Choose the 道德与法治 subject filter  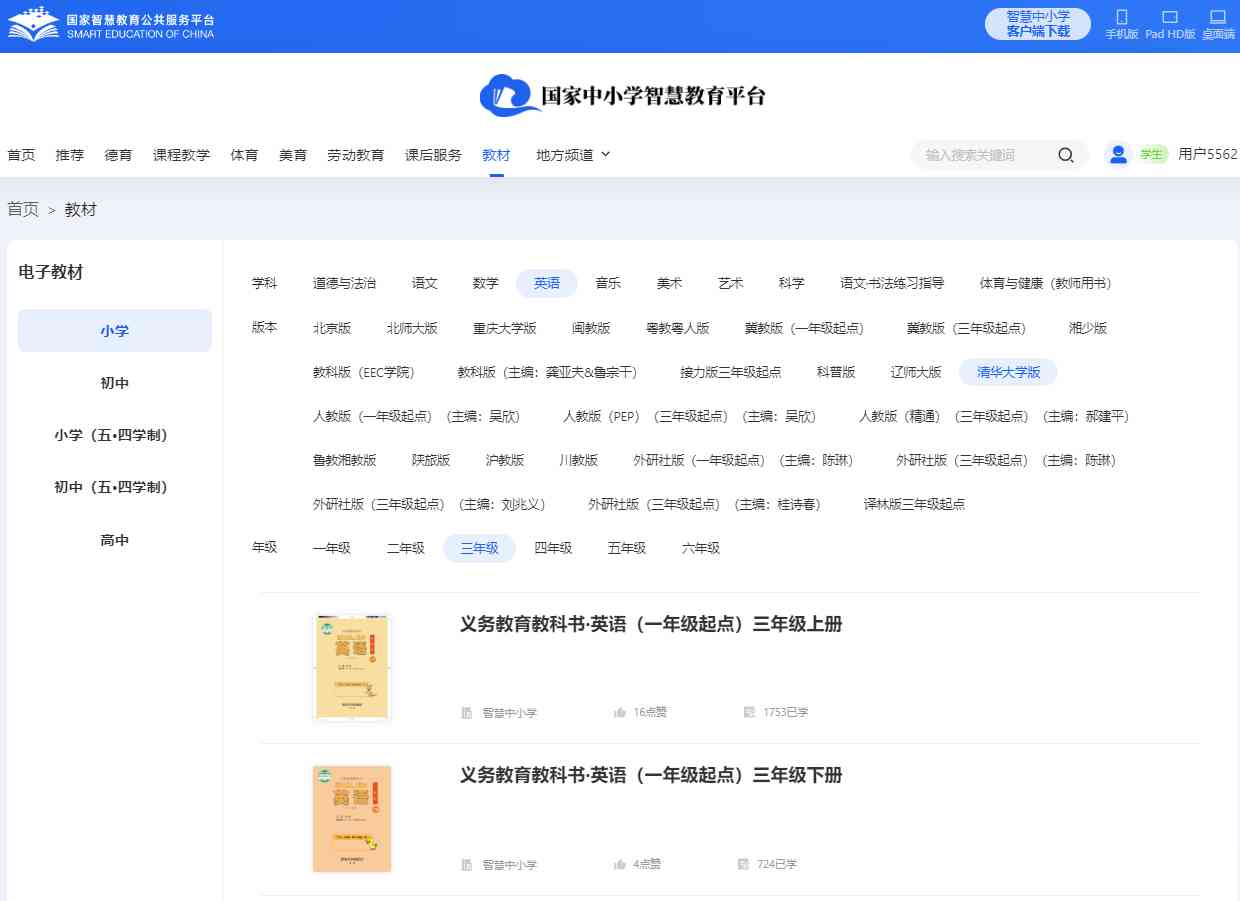pyautogui.click(x=345, y=283)
